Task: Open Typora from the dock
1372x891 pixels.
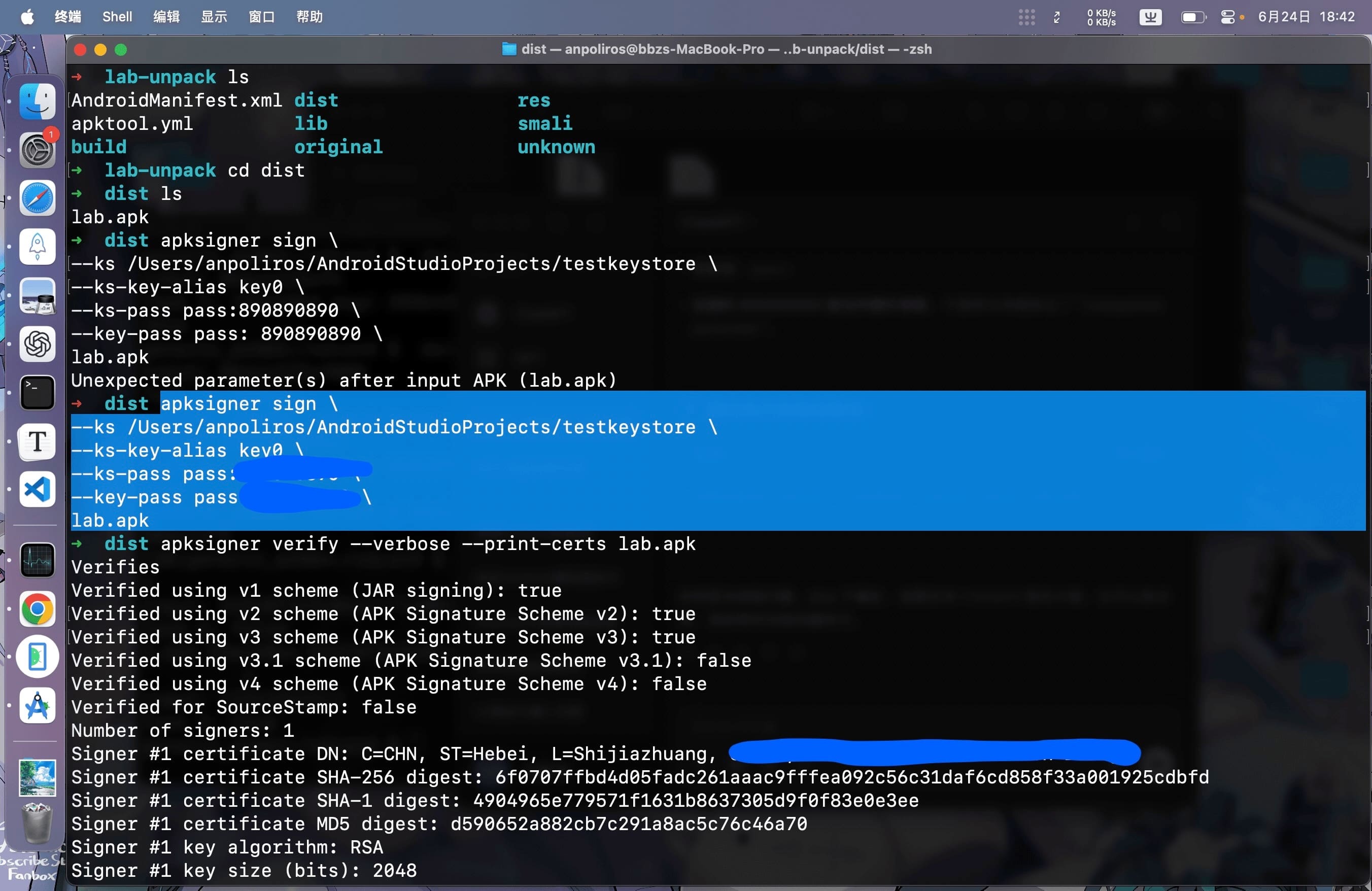Action: tap(38, 442)
